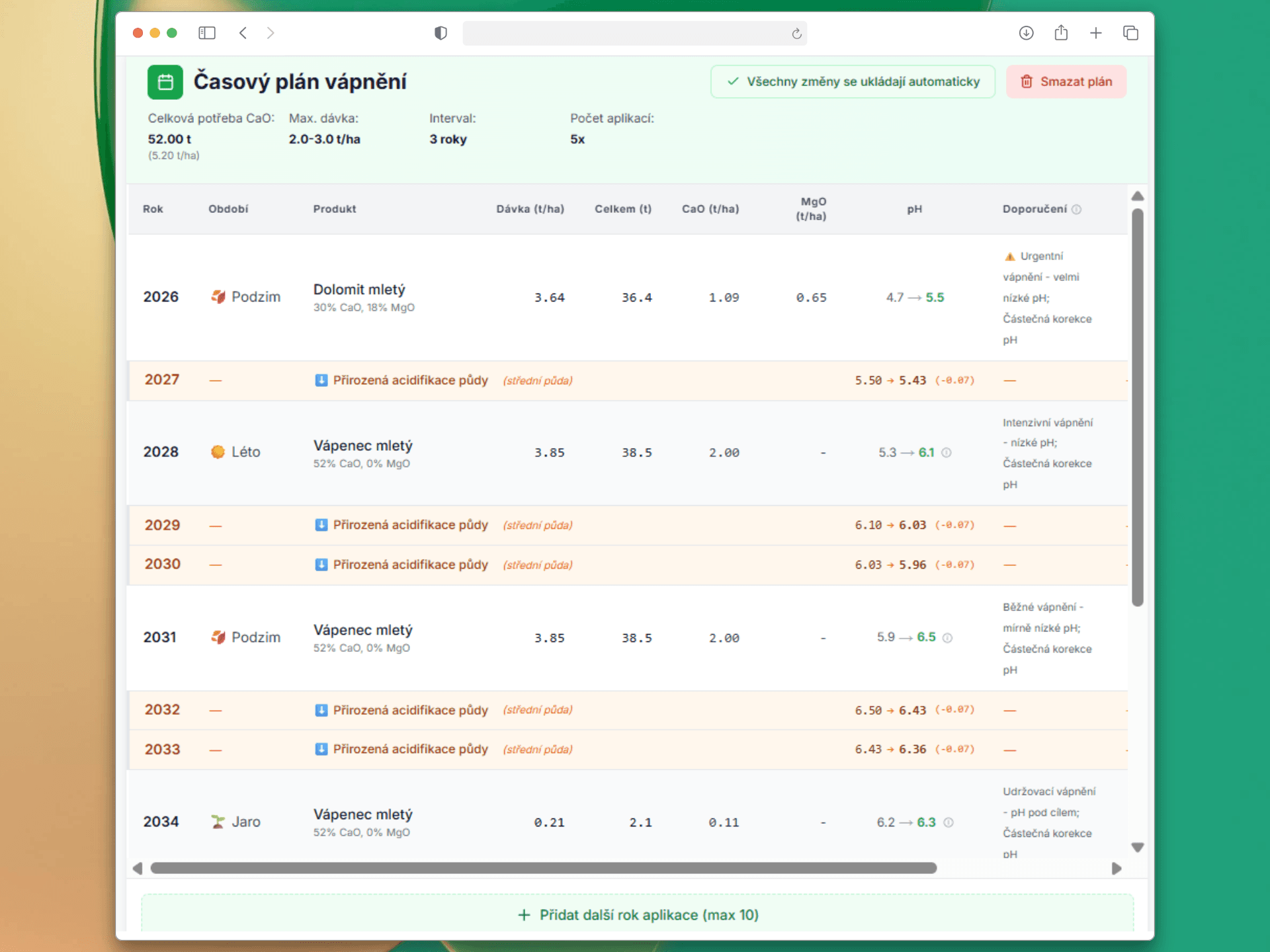Image resolution: width=1270 pixels, height=952 pixels.
Task: Click the green calendar icon beside title
Action: pos(165,82)
